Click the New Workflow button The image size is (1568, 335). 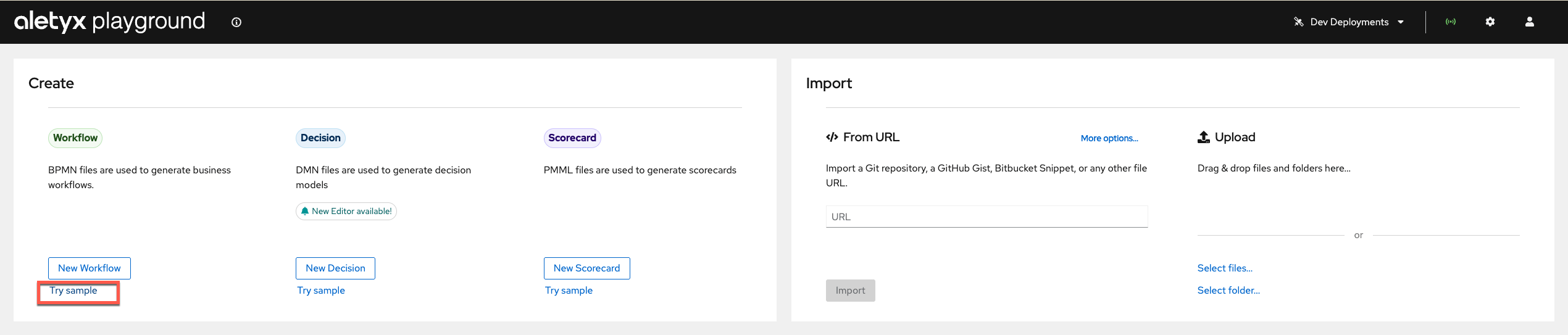(90, 268)
